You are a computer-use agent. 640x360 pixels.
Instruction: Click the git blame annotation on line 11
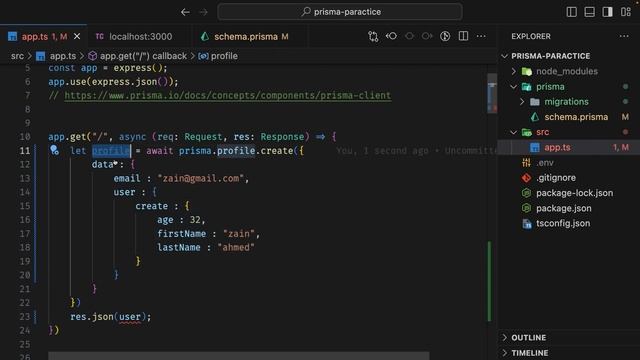click(416, 151)
